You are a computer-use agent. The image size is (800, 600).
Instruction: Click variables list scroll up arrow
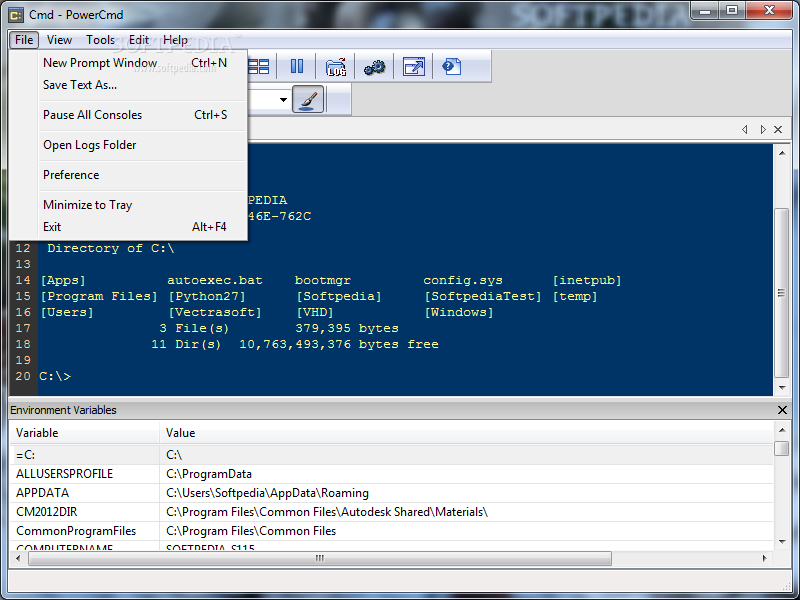(x=782, y=430)
